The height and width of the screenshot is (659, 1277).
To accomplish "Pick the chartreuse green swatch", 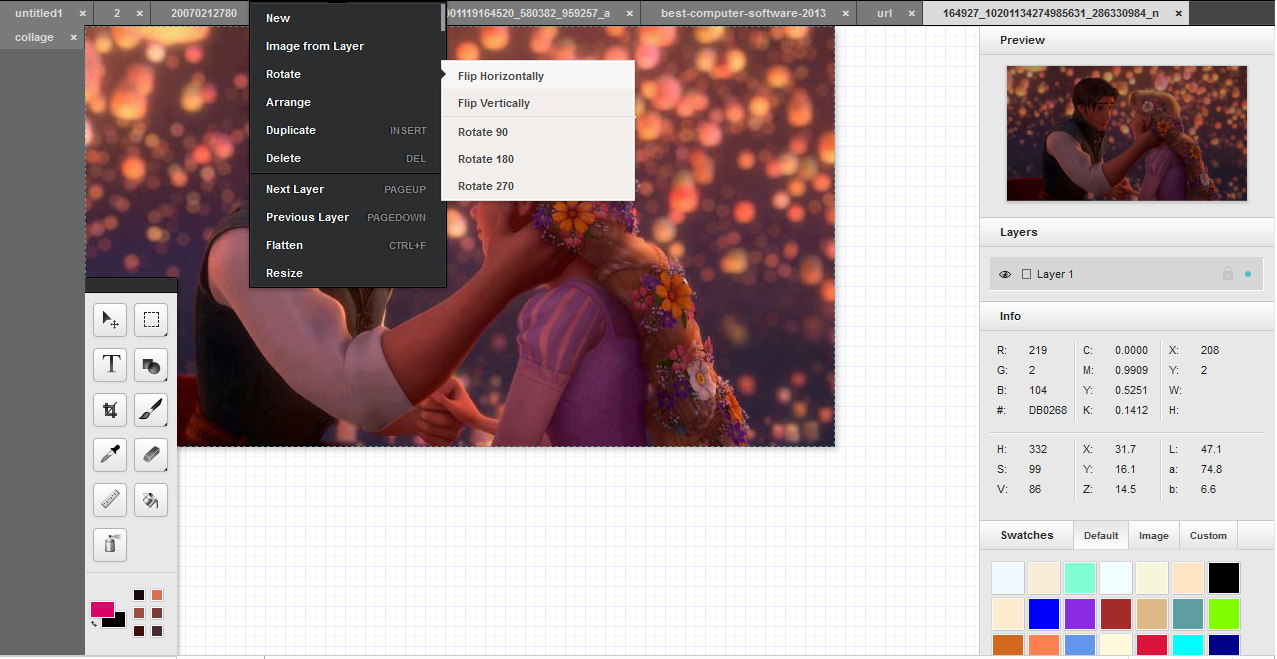I will 1224,614.
